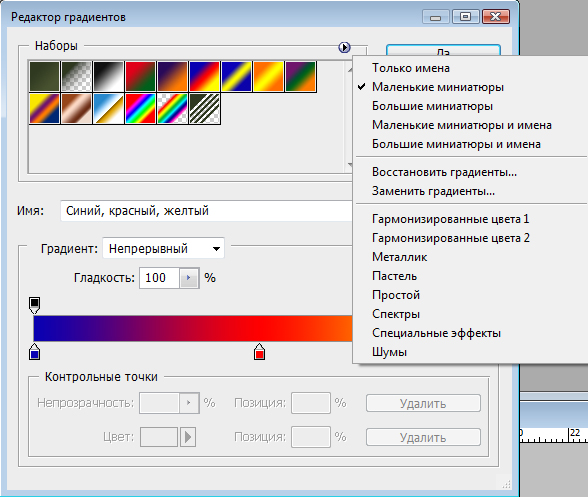Click Восстановить градиенты menu entry
The width and height of the screenshot is (588, 497).
pyautogui.click(x=444, y=172)
